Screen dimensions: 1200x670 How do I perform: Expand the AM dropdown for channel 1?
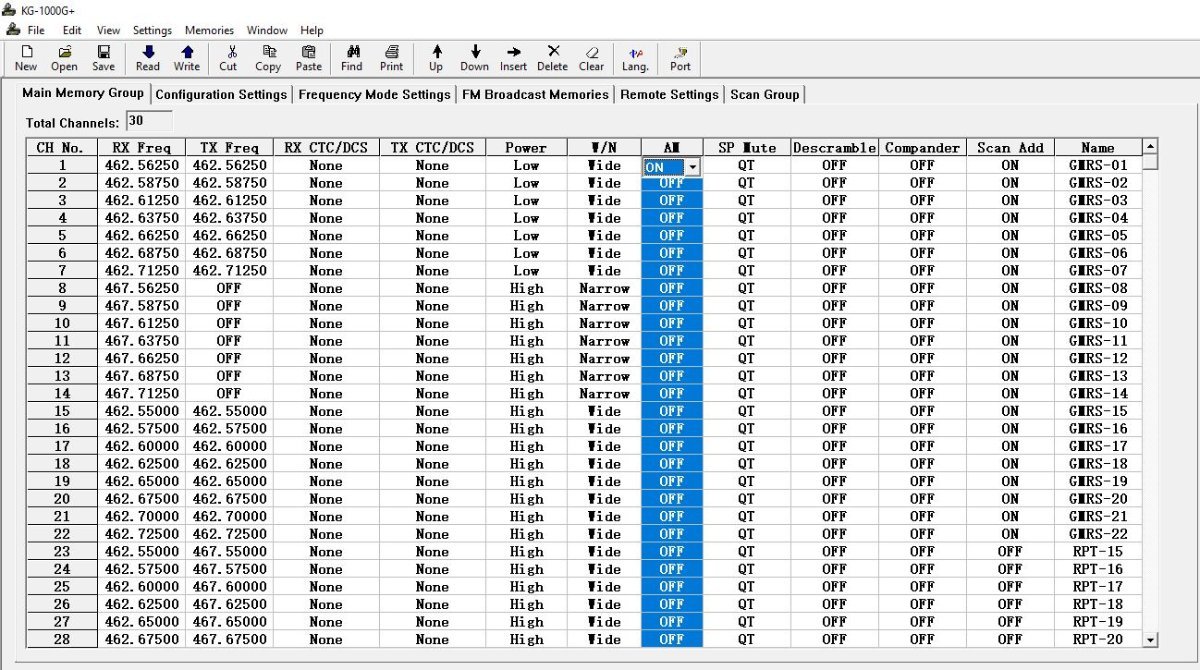pyautogui.click(x=692, y=167)
